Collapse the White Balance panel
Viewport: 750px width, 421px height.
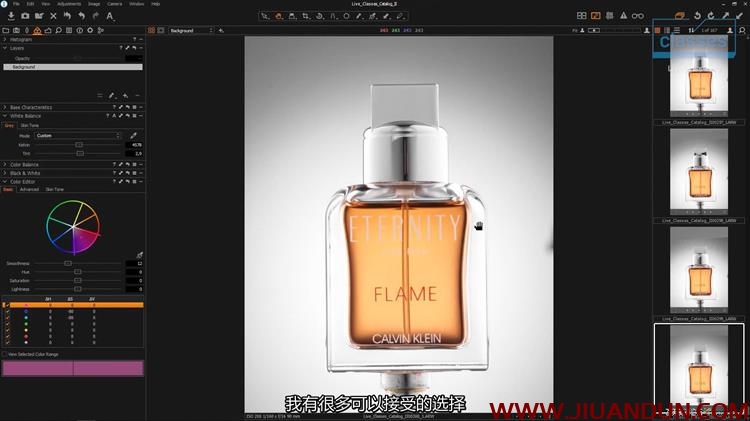pos(5,116)
